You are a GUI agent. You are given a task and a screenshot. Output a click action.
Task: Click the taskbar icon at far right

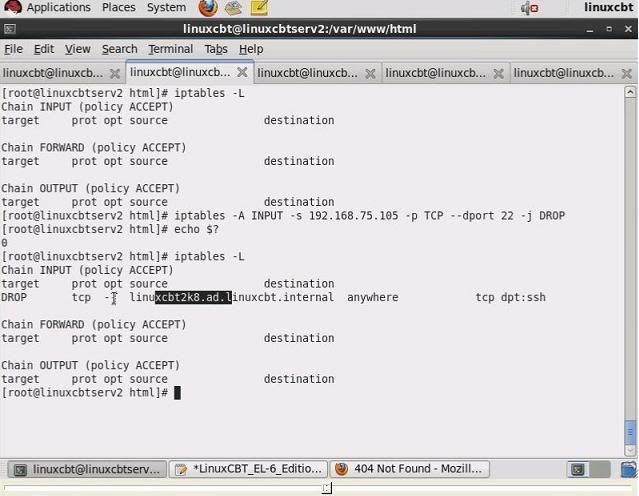[629, 470]
